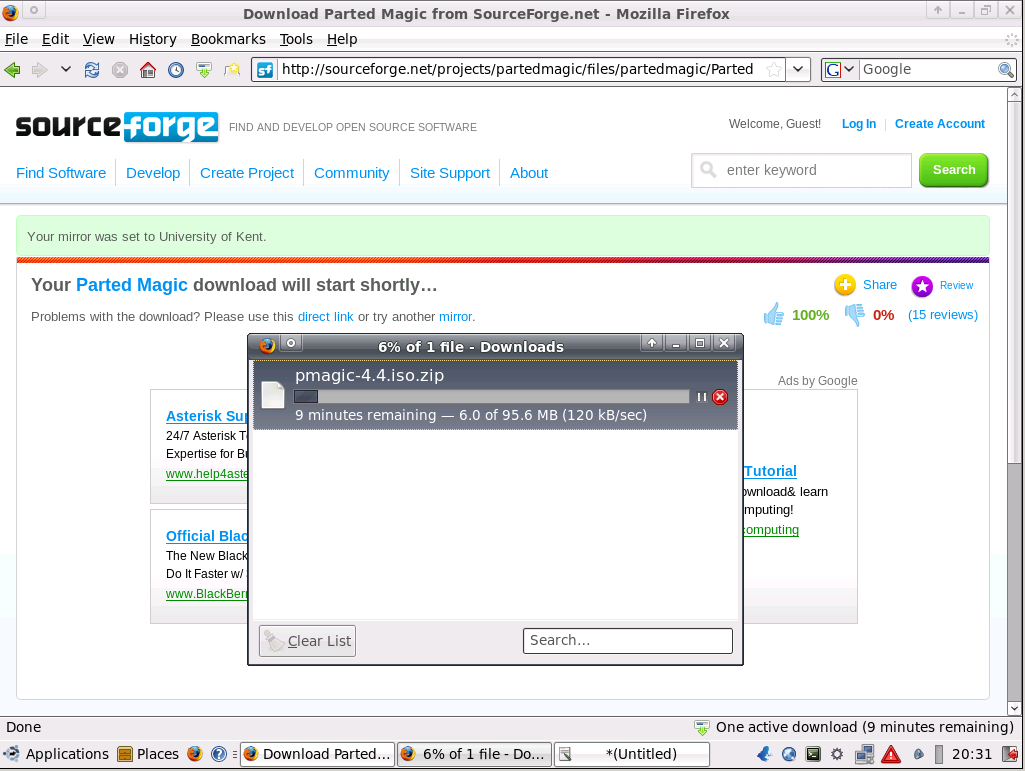Click the blue Help launcher in panel
The height and width of the screenshot is (771, 1025).
pyautogui.click(x=219, y=754)
